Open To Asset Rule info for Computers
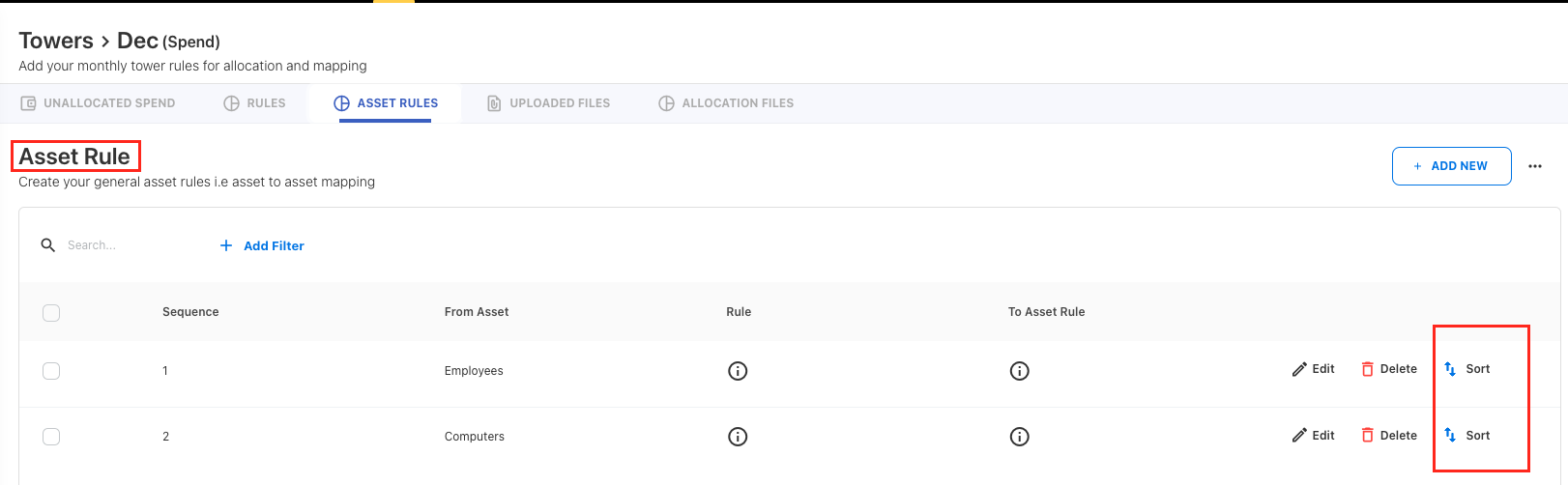Image resolution: width=1568 pixels, height=485 pixels. click(1019, 437)
